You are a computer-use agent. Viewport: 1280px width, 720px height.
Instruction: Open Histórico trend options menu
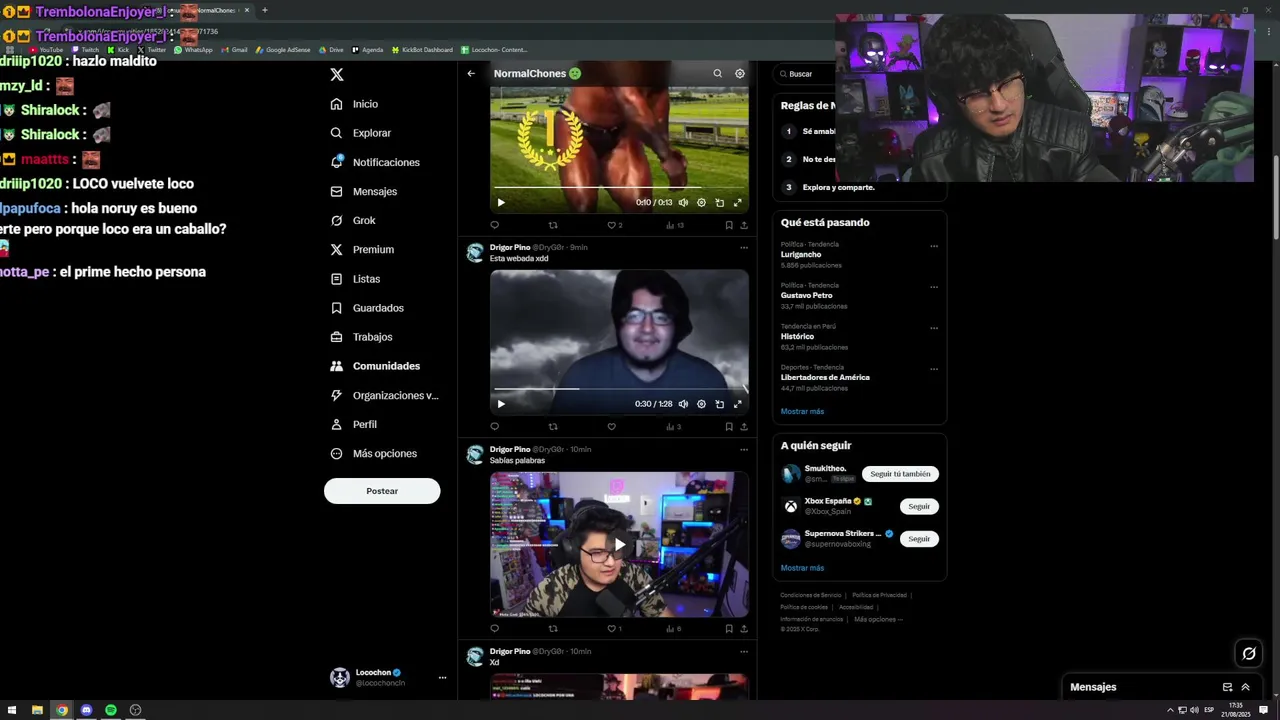(x=934, y=328)
